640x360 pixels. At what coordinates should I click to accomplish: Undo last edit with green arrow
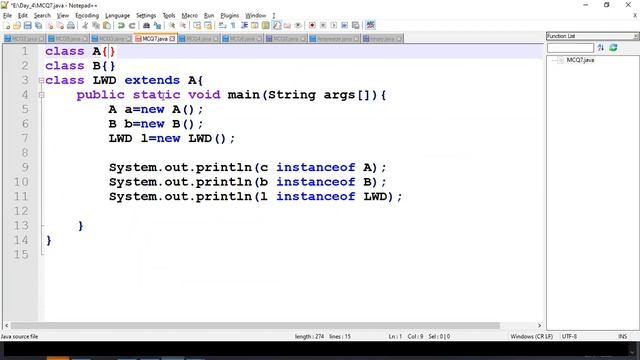coord(121,25)
